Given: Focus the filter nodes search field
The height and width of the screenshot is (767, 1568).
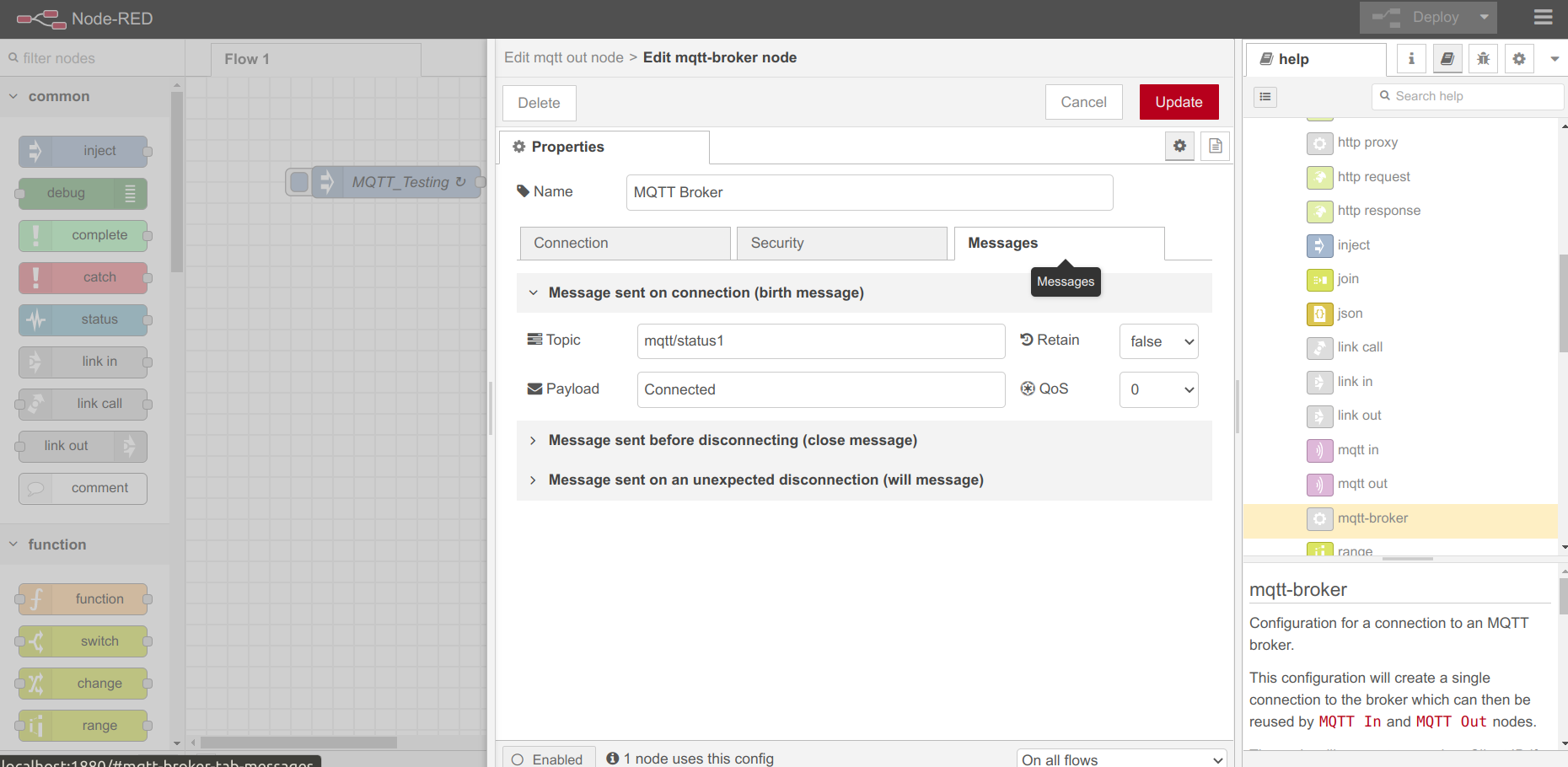Looking at the screenshot, I should tap(93, 58).
